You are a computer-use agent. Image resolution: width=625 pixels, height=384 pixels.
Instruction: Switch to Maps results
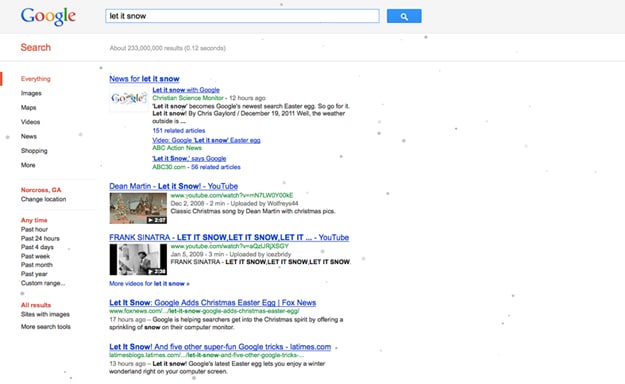[28, 108]
